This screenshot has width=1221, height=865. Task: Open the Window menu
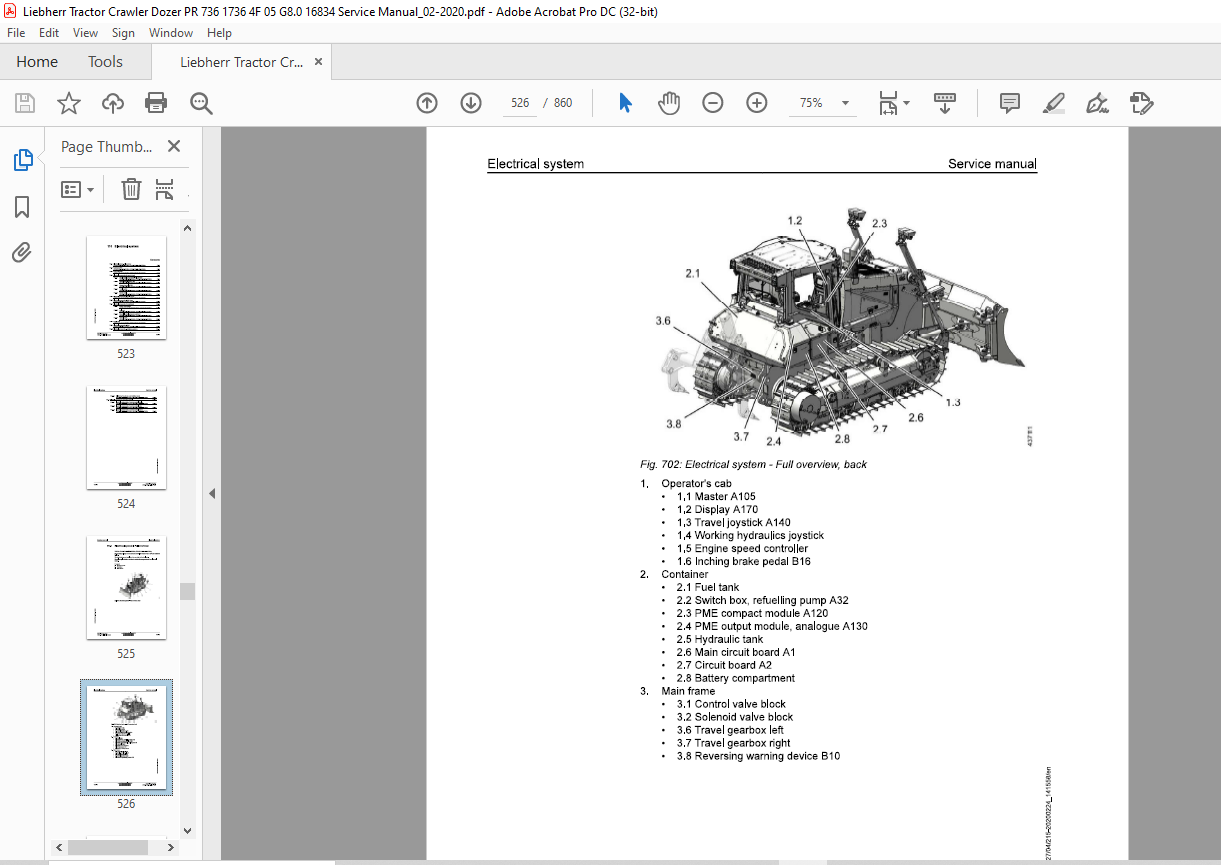[x=171, y=33]
